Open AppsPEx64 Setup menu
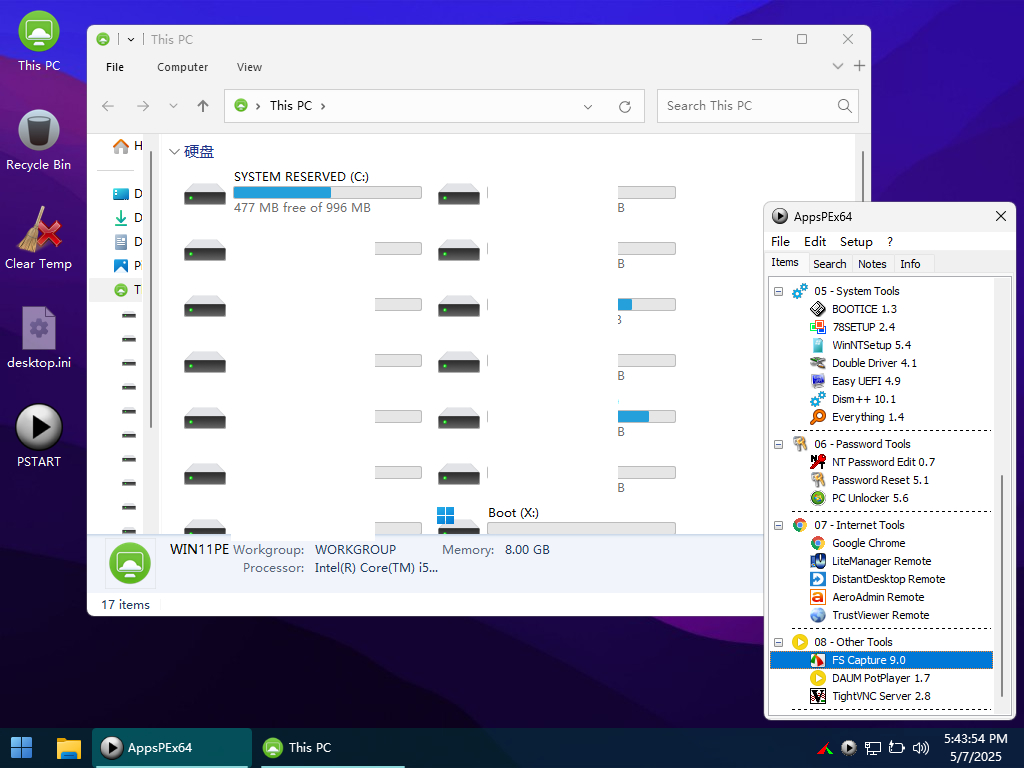The image size is (1024, 768). pos(856,242)
